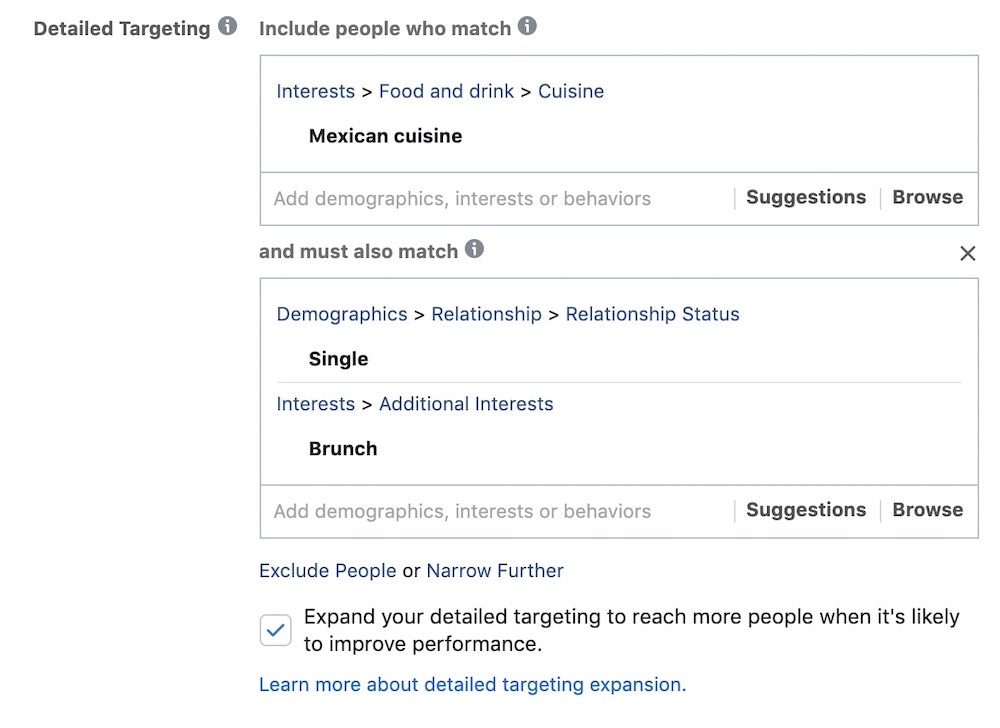Select the Single relationship status entry

(338, 359)
